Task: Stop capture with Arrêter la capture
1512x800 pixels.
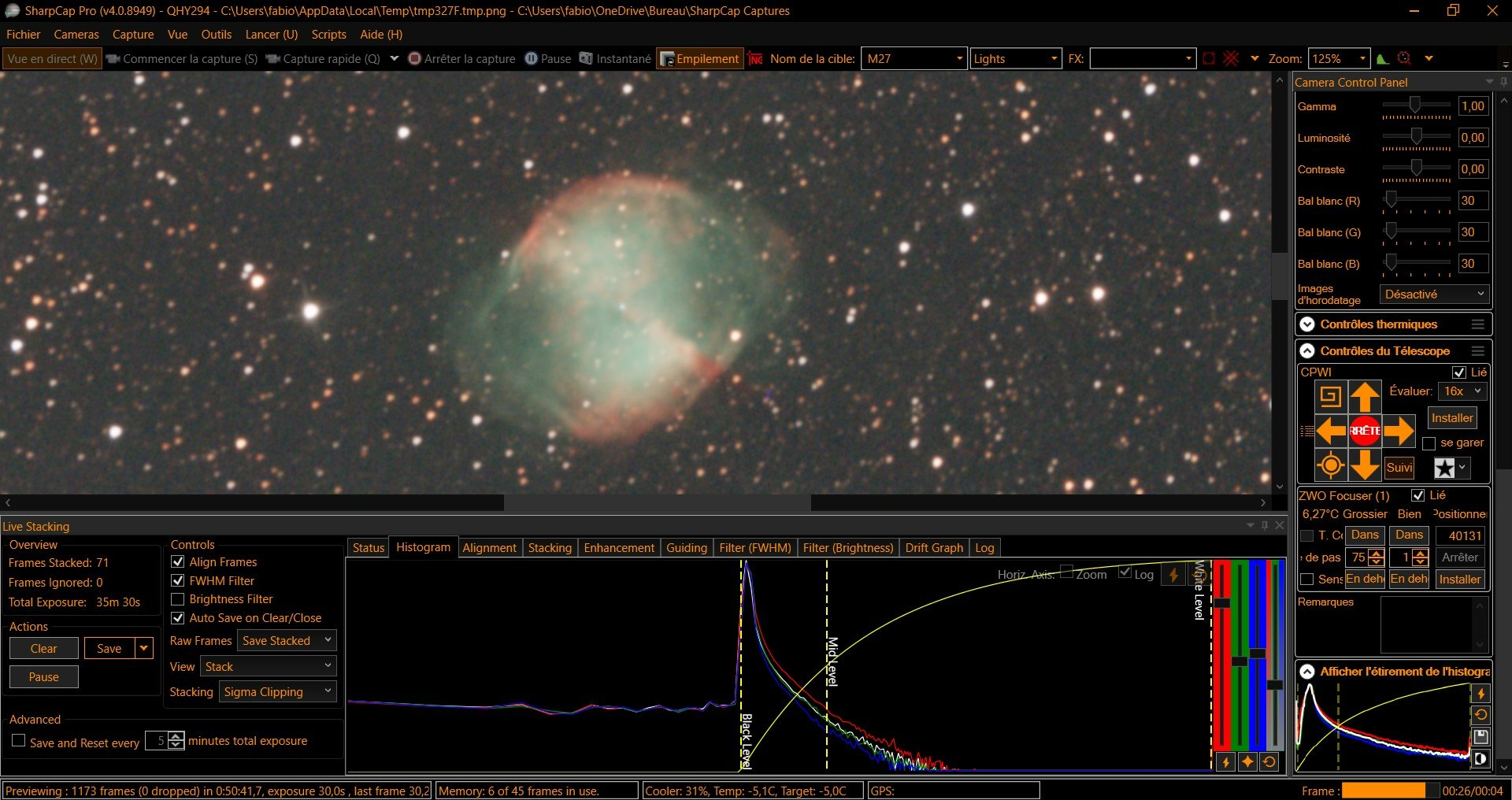Action: click(x=461, y=58)
